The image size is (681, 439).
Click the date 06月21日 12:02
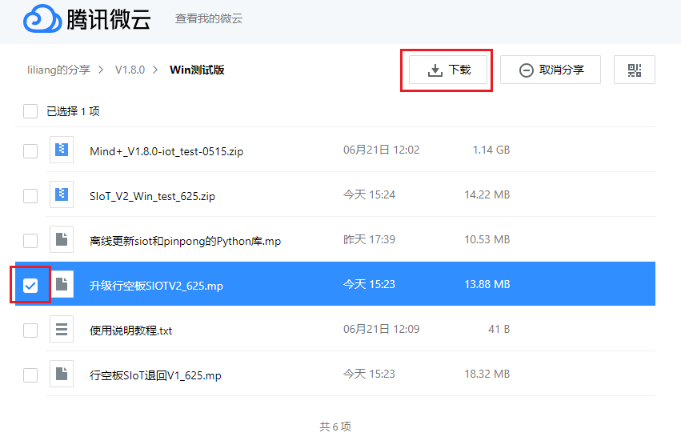tap(381, 150)
